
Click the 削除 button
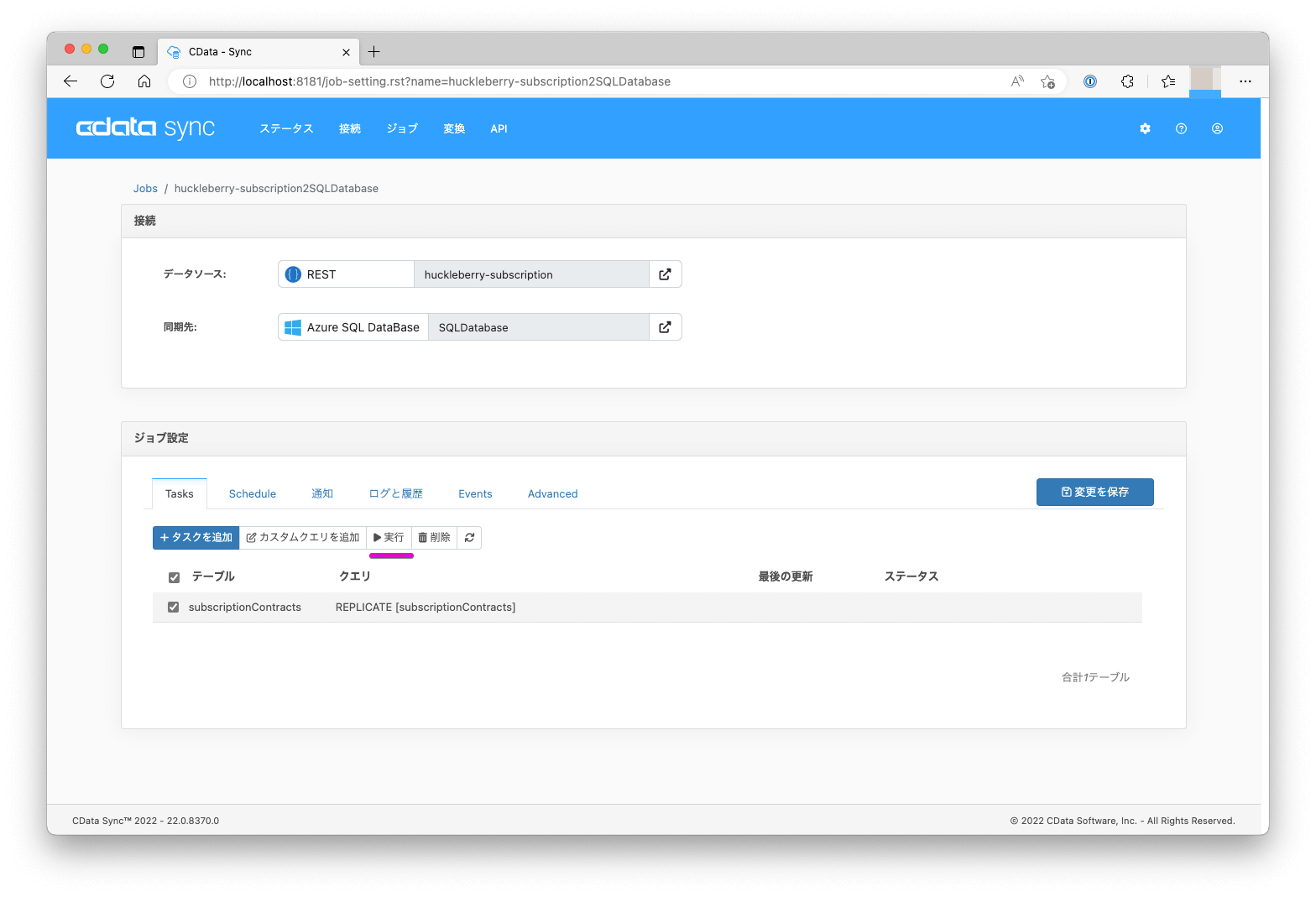click(x=435, y=538)
